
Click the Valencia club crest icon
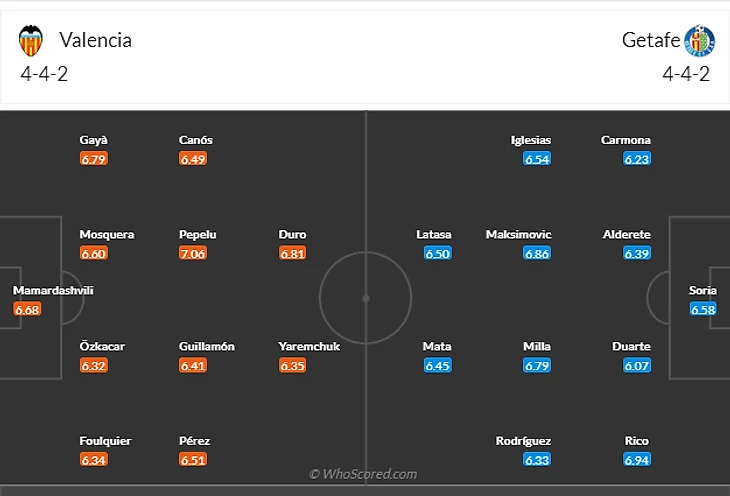click(31, 40)
